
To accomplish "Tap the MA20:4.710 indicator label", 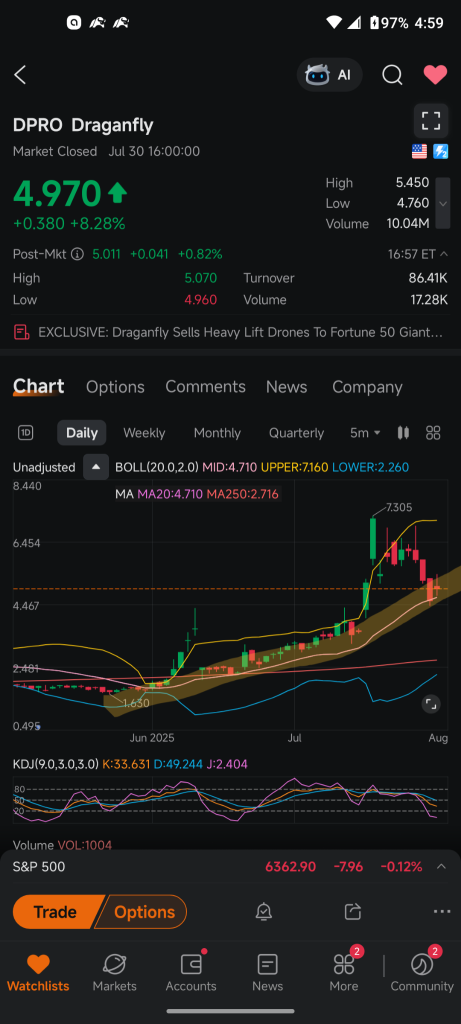I will point(170,494).
